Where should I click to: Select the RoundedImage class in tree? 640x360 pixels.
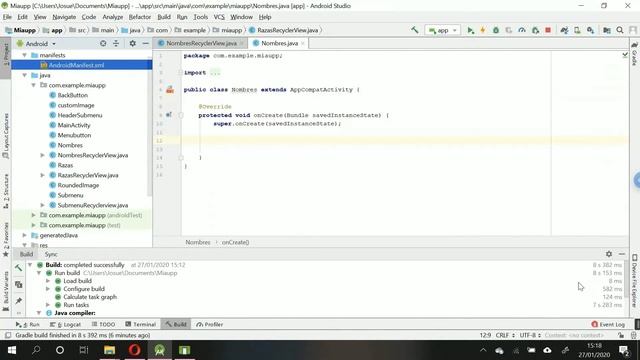[78, 185]
